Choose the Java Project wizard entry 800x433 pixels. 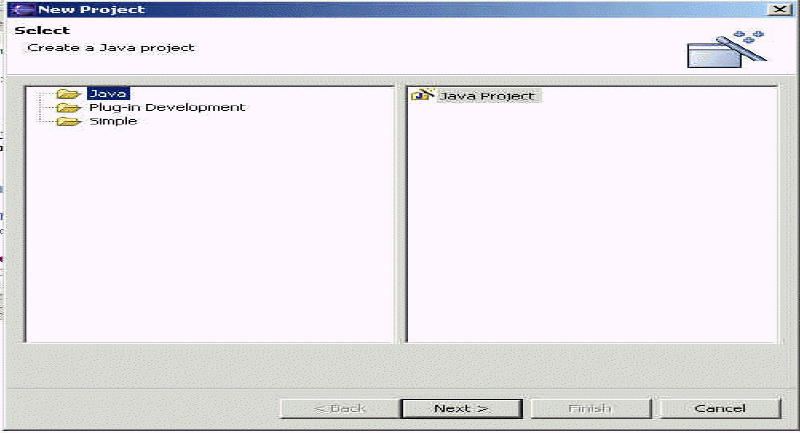(x=488, y=96)
